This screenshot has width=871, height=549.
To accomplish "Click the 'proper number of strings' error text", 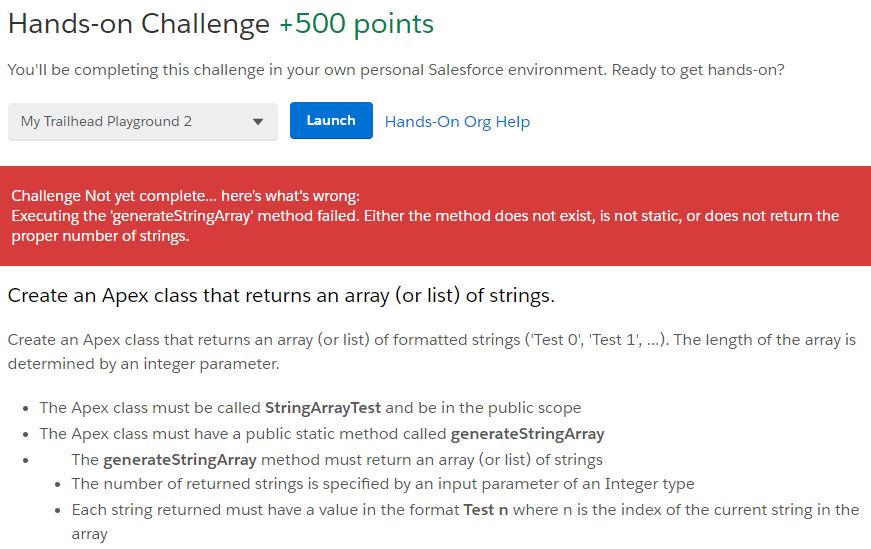I will tap(100, 236).
